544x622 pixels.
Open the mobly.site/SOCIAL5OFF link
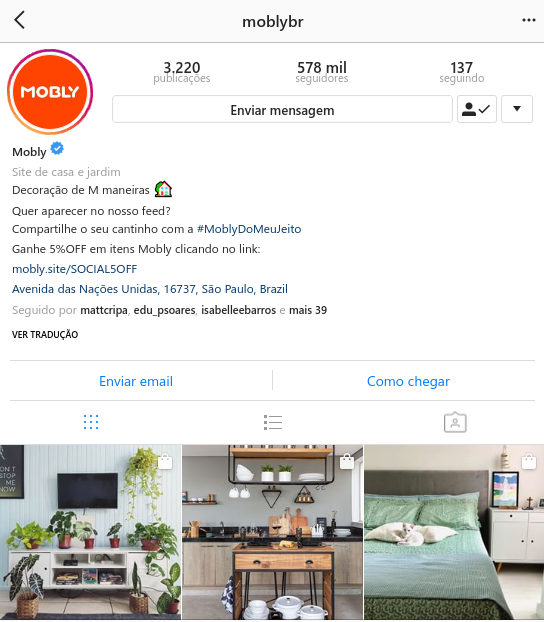[x=75, y=269]
